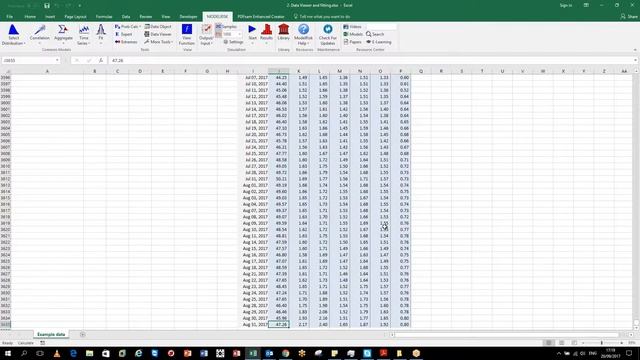Image resolution: width=640 pixels, height=360 pixels.
Task: Open the Data Viewer tool
Action: (x=158, y=34)
